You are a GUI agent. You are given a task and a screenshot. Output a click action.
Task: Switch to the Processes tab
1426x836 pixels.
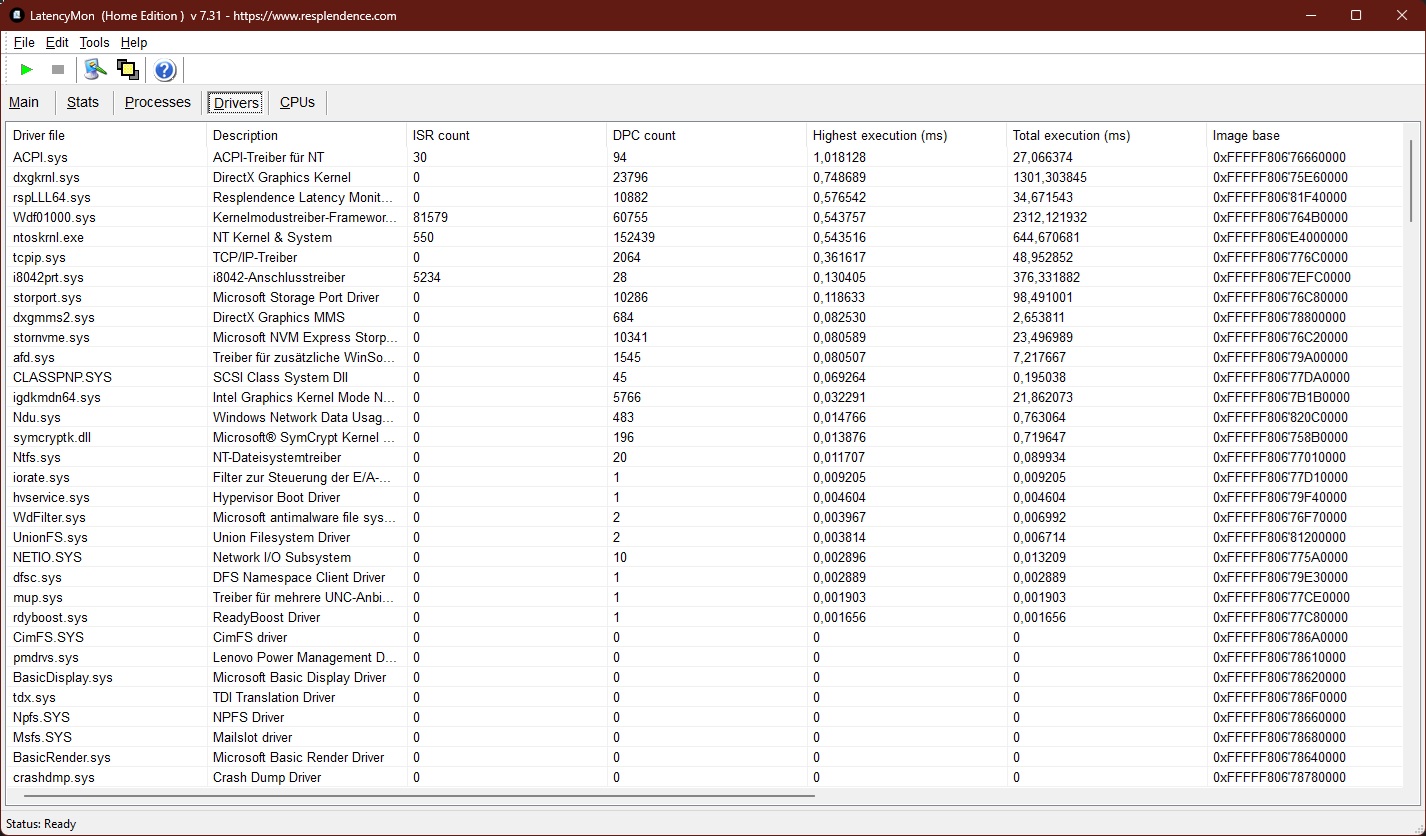pos(158,102)
